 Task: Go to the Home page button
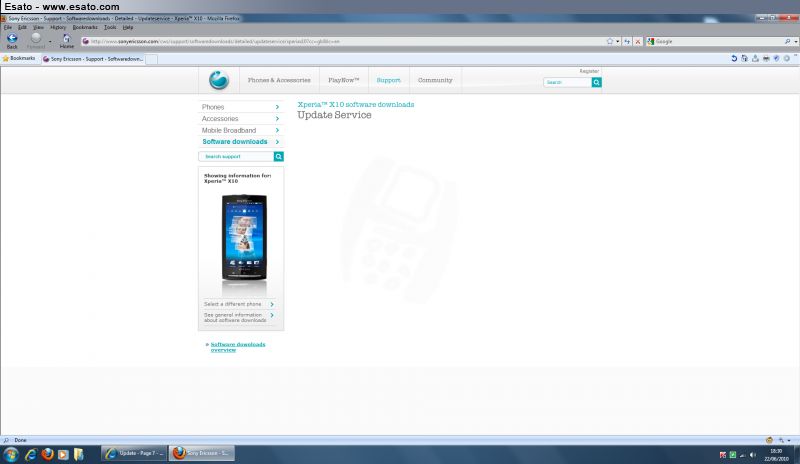pyautogui.click(x=66, y=39)
